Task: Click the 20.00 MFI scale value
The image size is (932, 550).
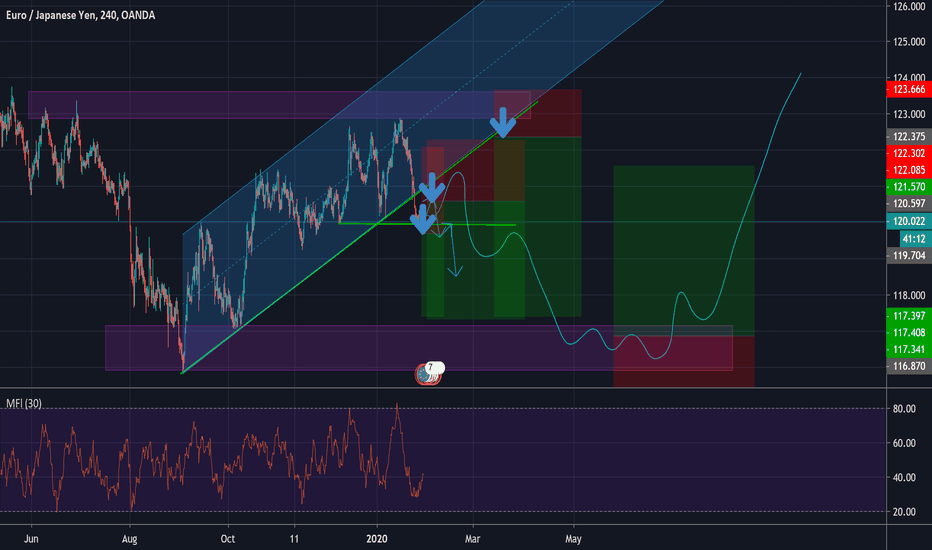Action: 904,512
